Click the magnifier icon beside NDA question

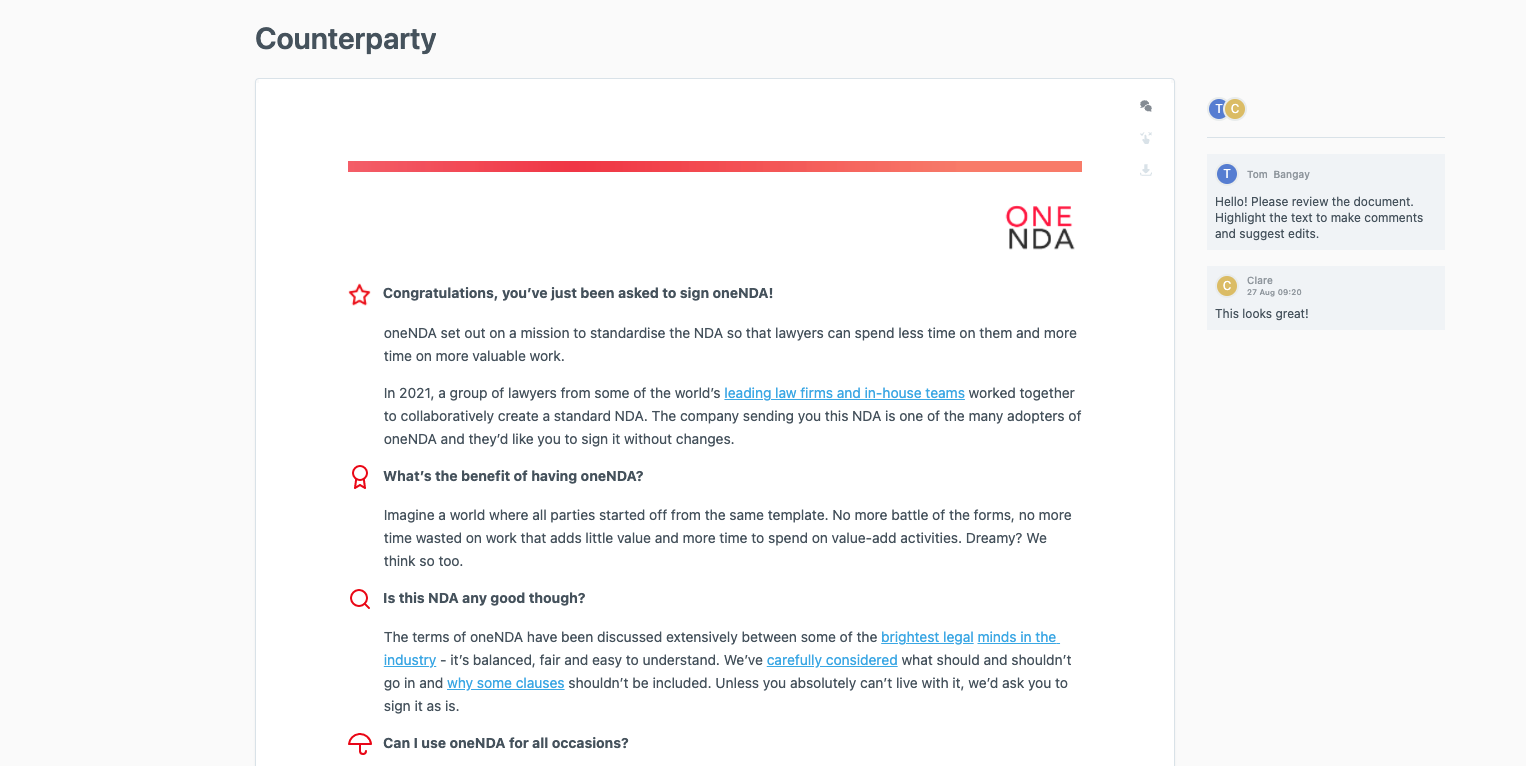(x=360, y=599)
